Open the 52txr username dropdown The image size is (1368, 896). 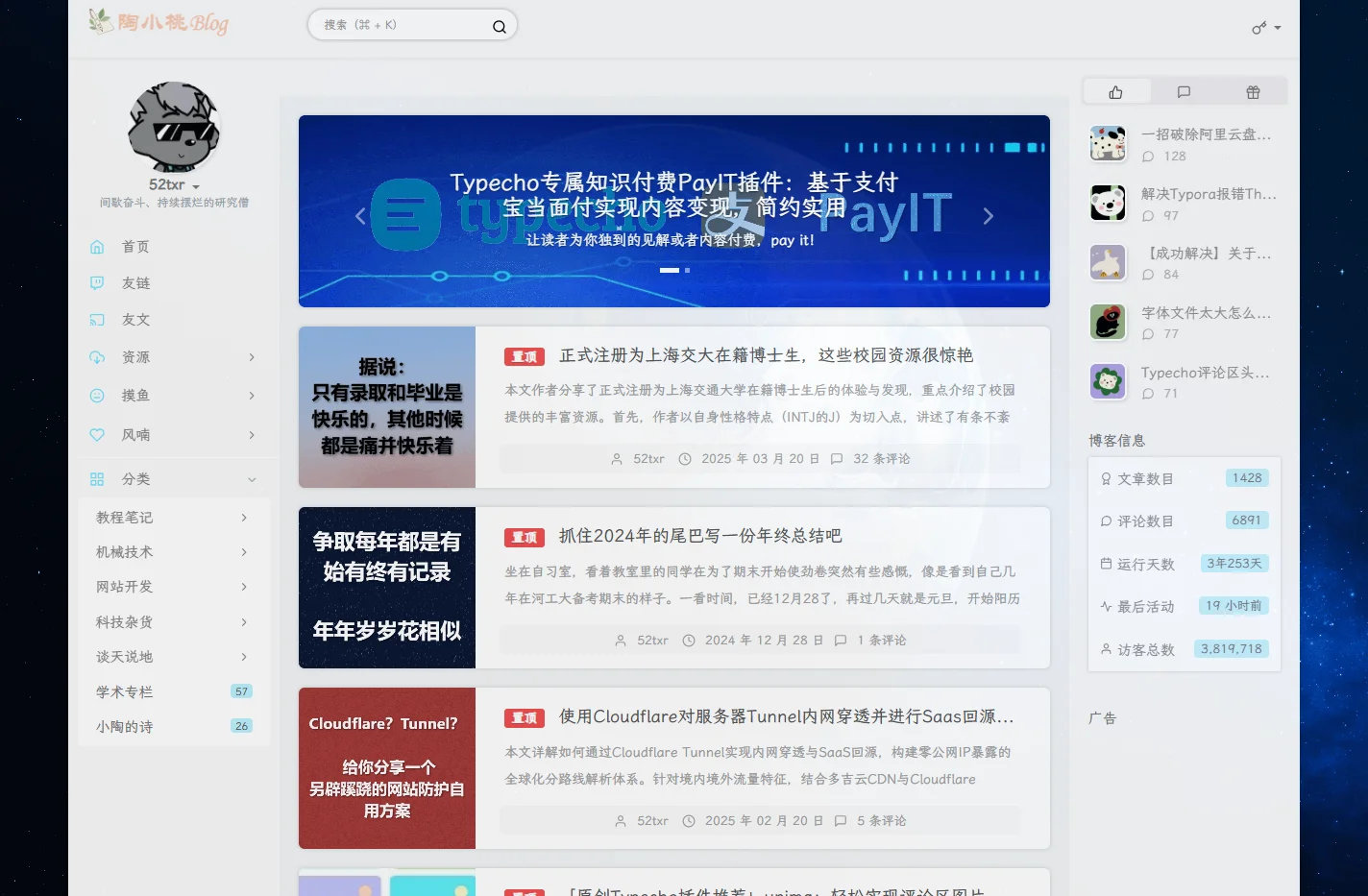[x=174, y=185]
